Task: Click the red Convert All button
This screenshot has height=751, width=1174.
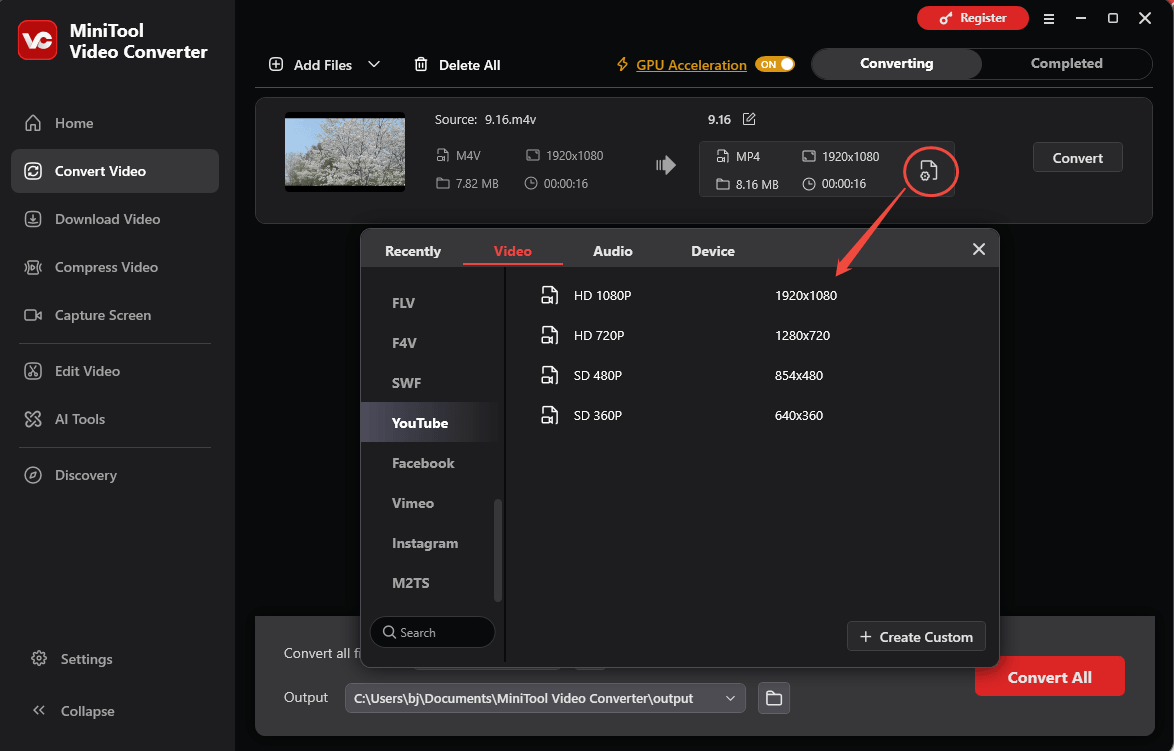Action: click(x=1049, y=676)
